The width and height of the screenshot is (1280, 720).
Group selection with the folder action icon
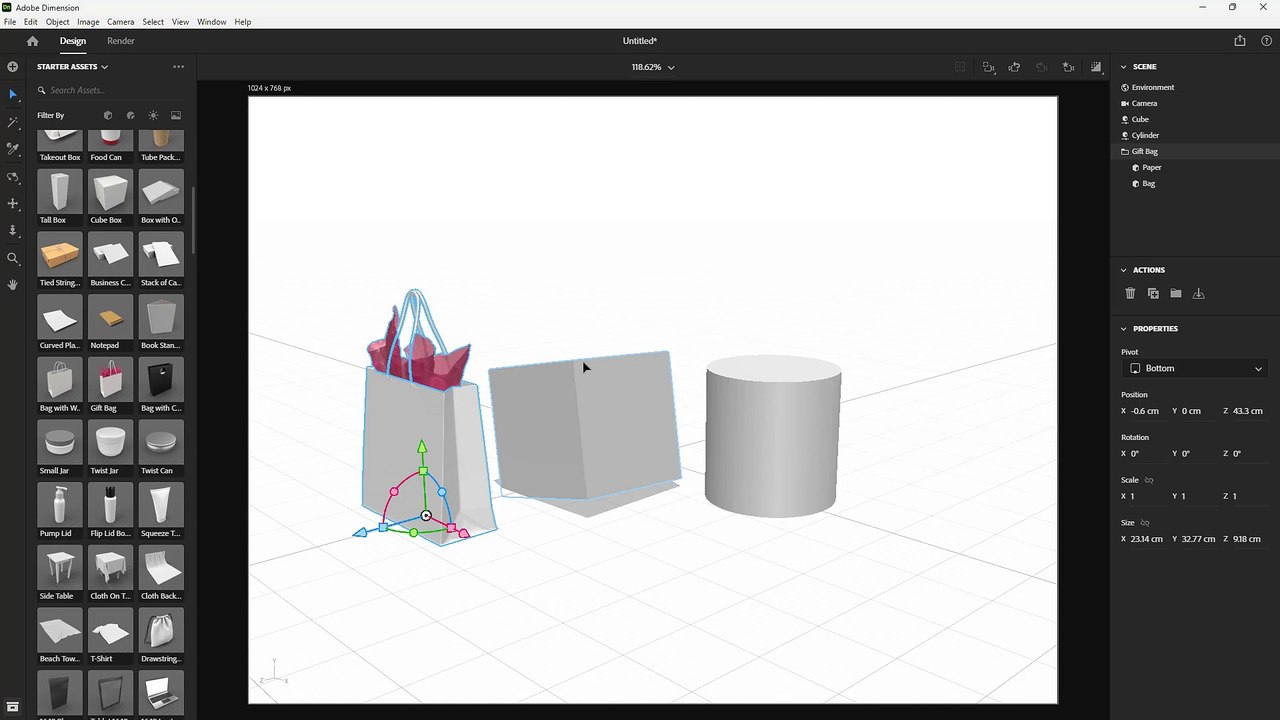(1176, 293)
